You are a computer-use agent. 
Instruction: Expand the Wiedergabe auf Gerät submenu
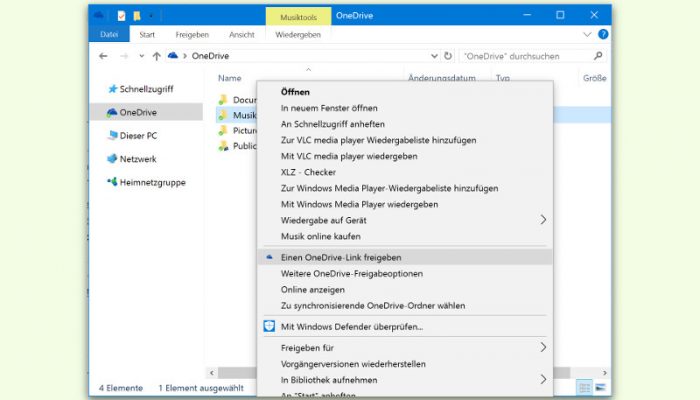pyautogui.click(x=405, y=221)
